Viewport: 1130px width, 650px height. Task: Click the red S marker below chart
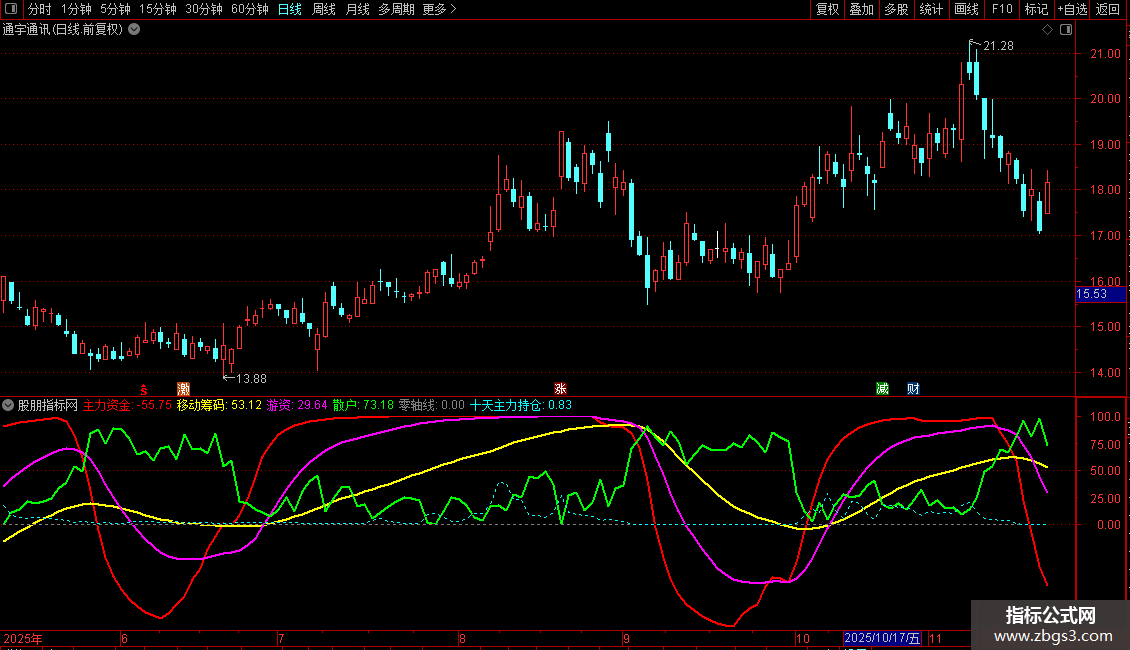[x=144, y=389]
